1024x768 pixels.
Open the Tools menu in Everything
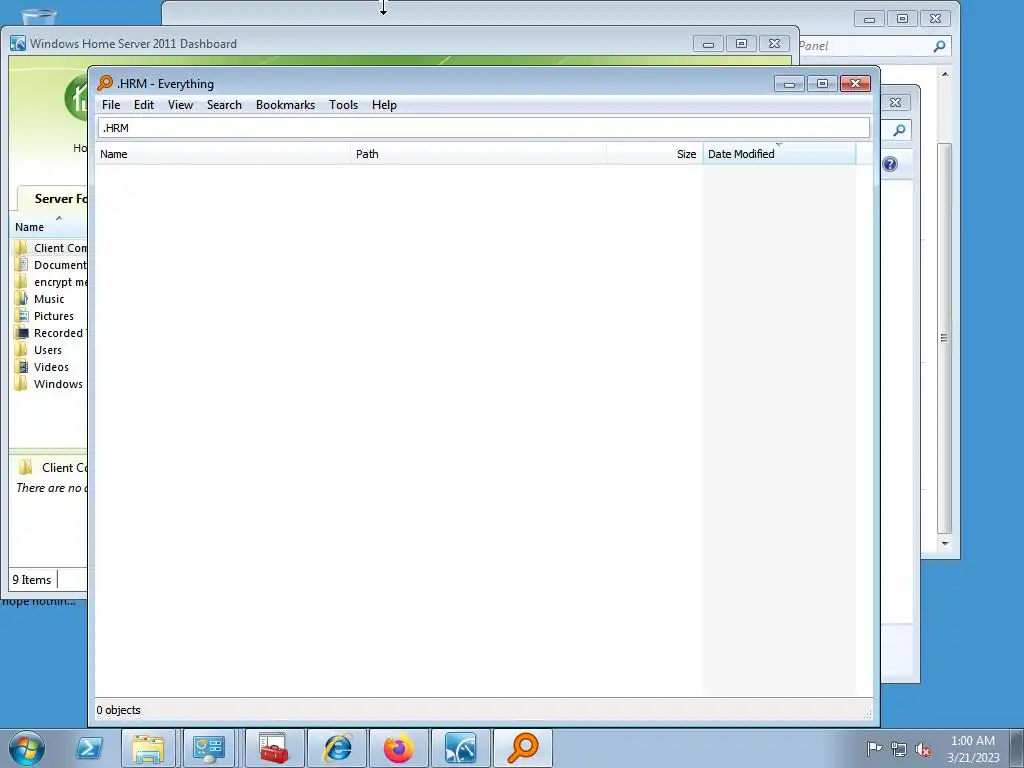click(344, 105)
